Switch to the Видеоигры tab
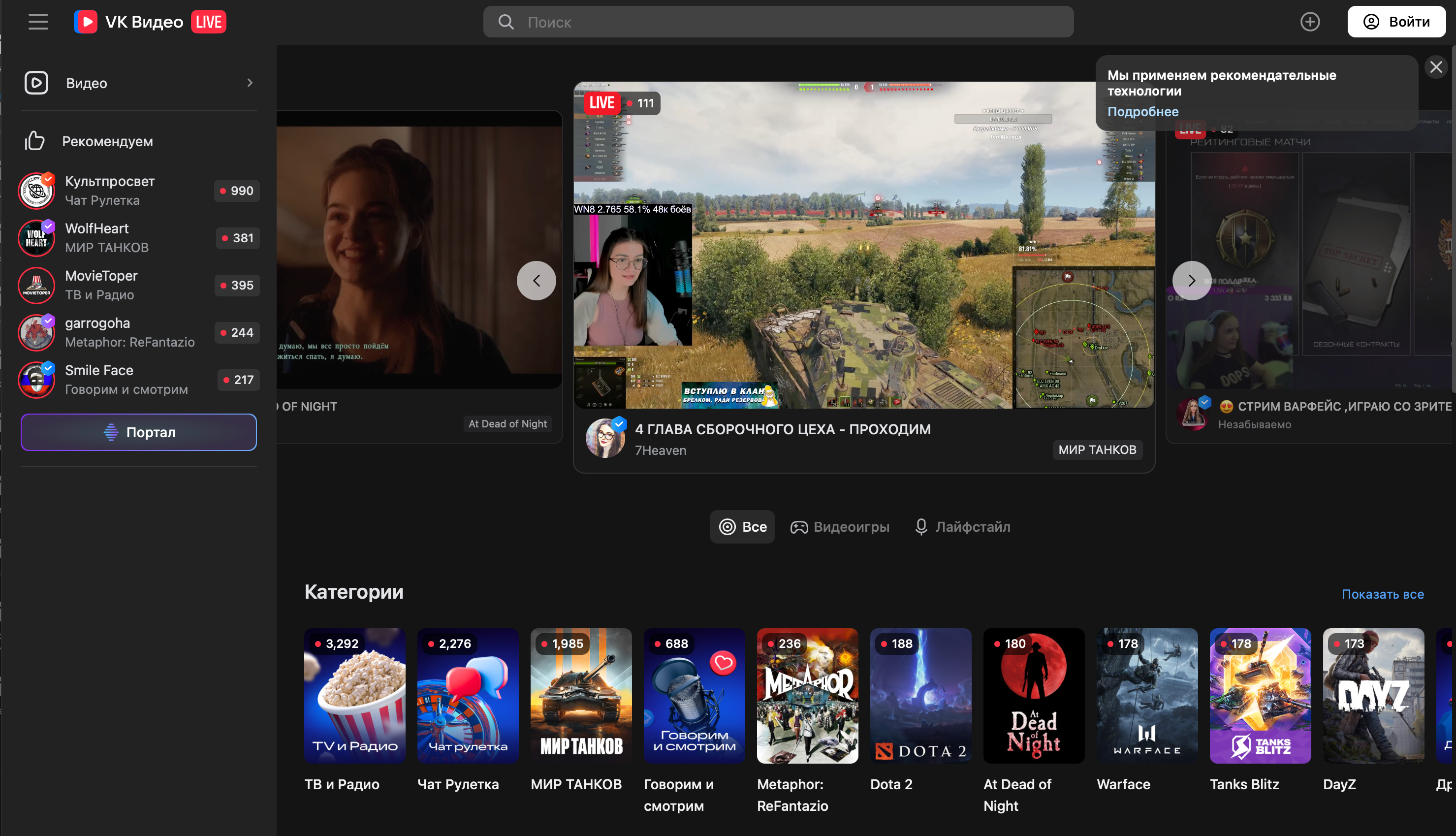The width and height of the screenshot is (1456, 836). (840, 526)
